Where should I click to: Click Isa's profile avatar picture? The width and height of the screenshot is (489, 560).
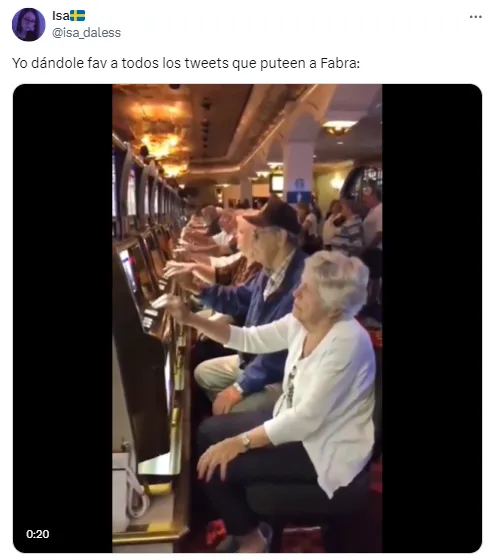29,25
